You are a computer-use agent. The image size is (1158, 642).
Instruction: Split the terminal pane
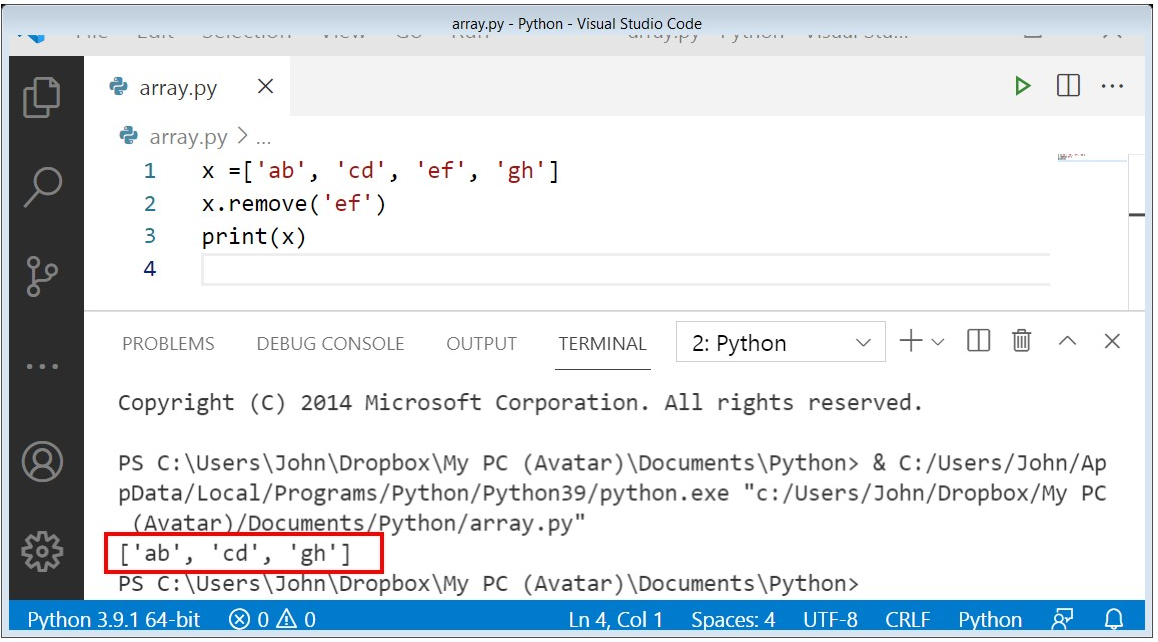tap(977, 341)
